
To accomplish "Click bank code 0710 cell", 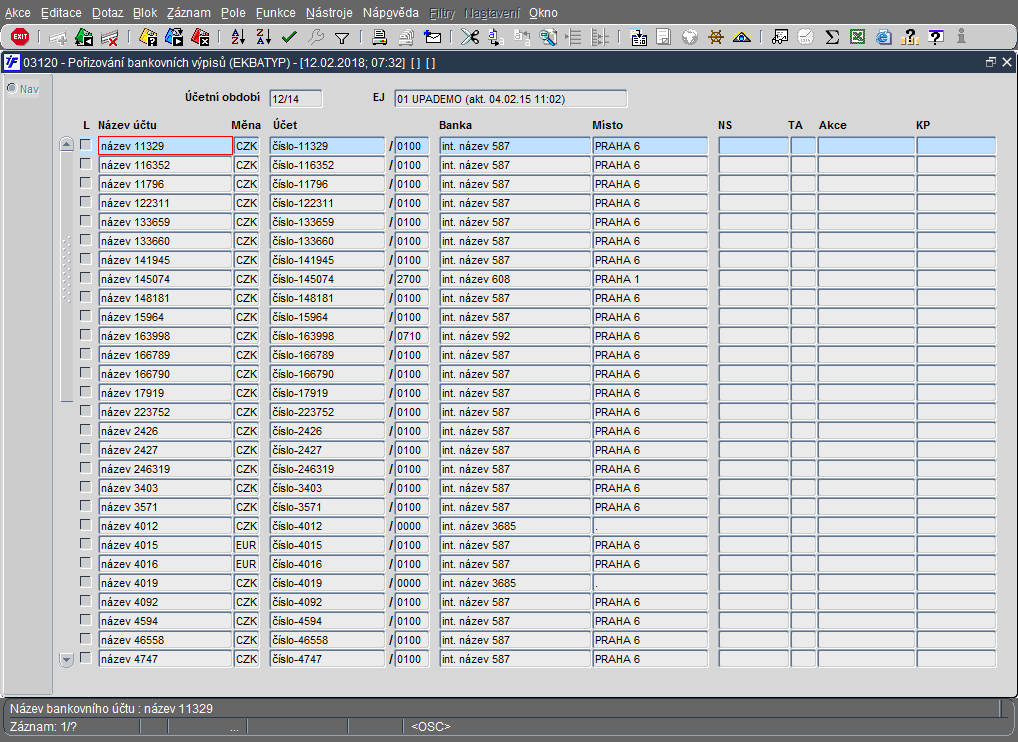I will (x=412, y=336).
